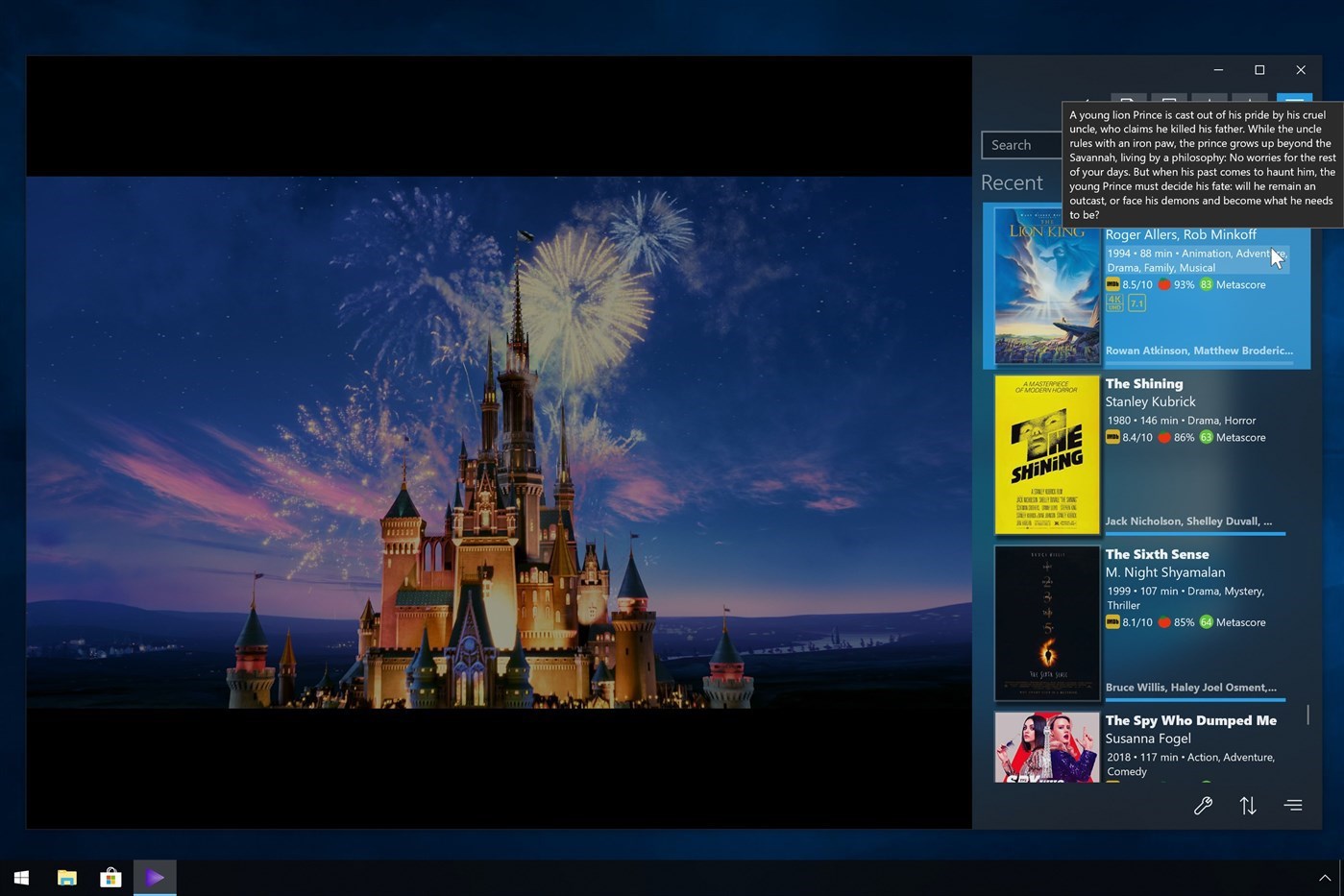The width and height of the screenshot is (1344, 896).
Task: Open The Shining entry
Action: (1143, 383)
